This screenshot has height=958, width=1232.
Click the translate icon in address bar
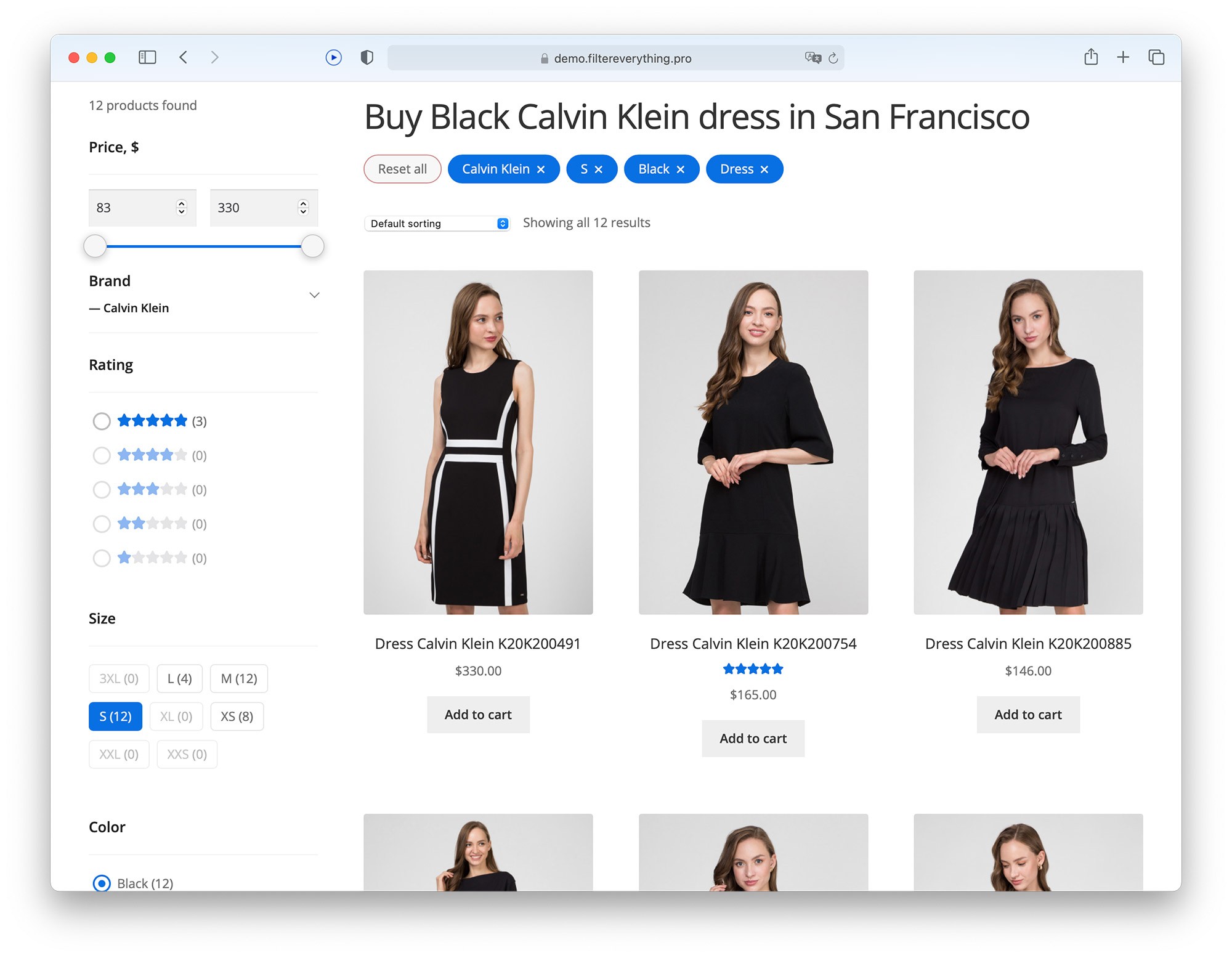(x=813, y=57)
